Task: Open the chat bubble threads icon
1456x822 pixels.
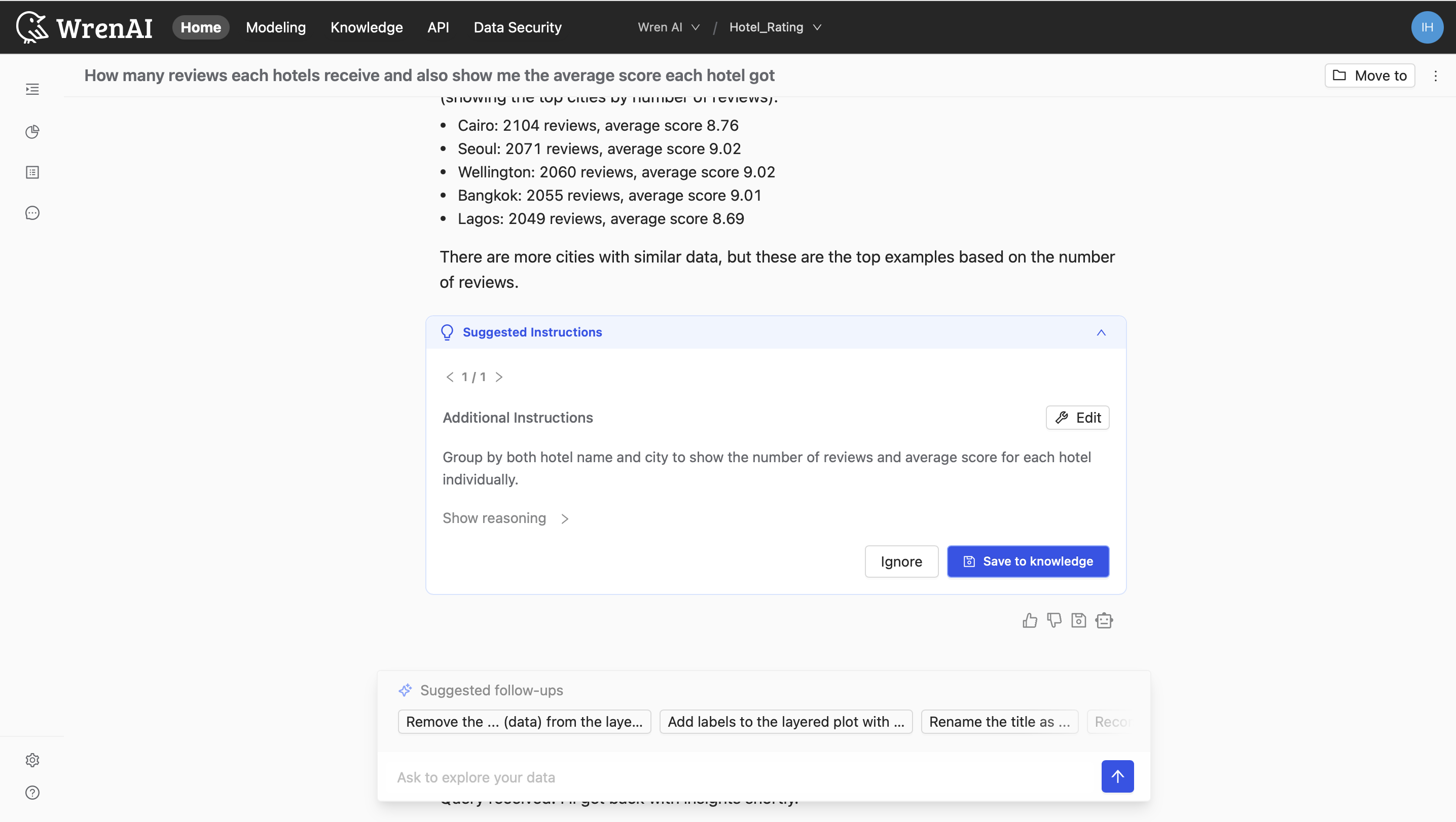Action: pos(32,213)
